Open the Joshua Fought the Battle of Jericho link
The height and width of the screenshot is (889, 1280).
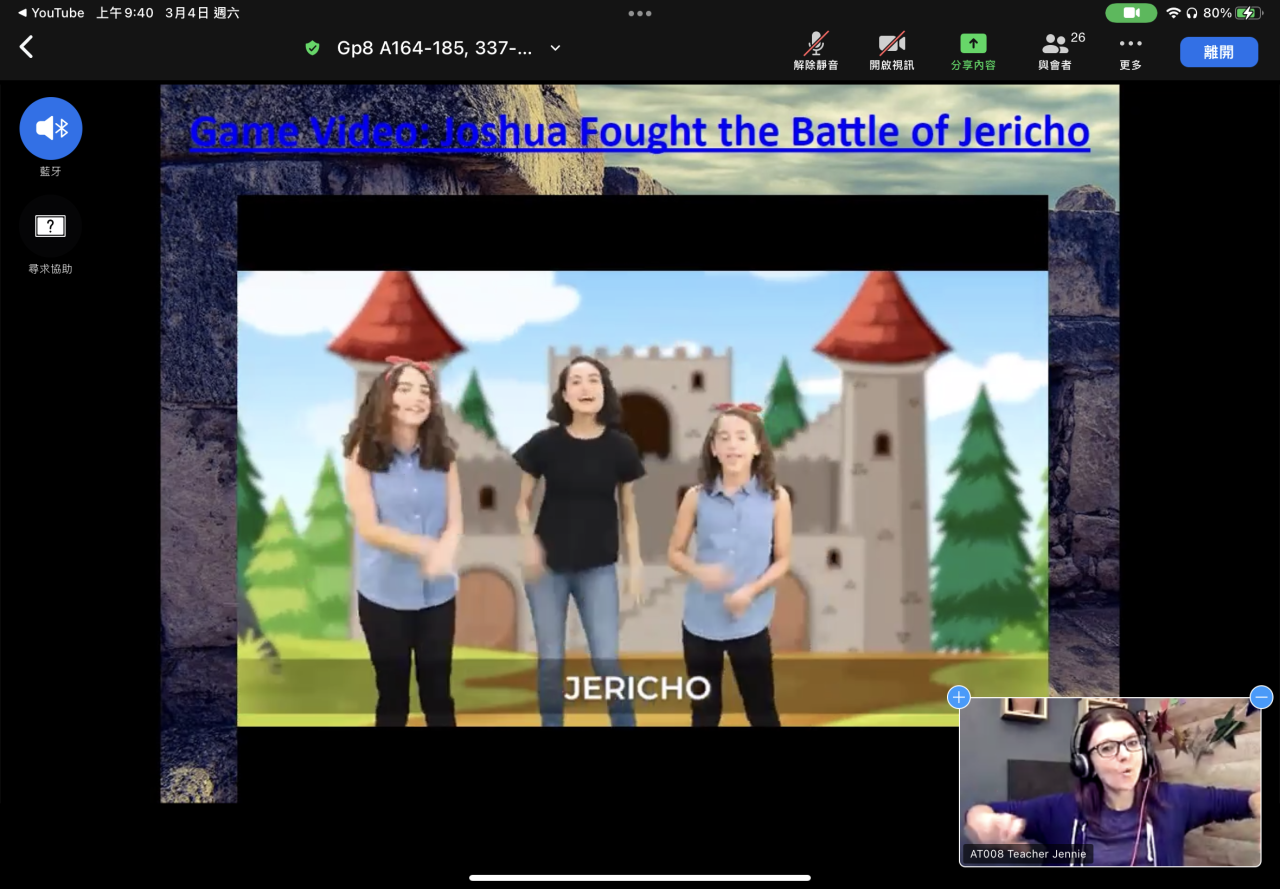coord(640,132)
